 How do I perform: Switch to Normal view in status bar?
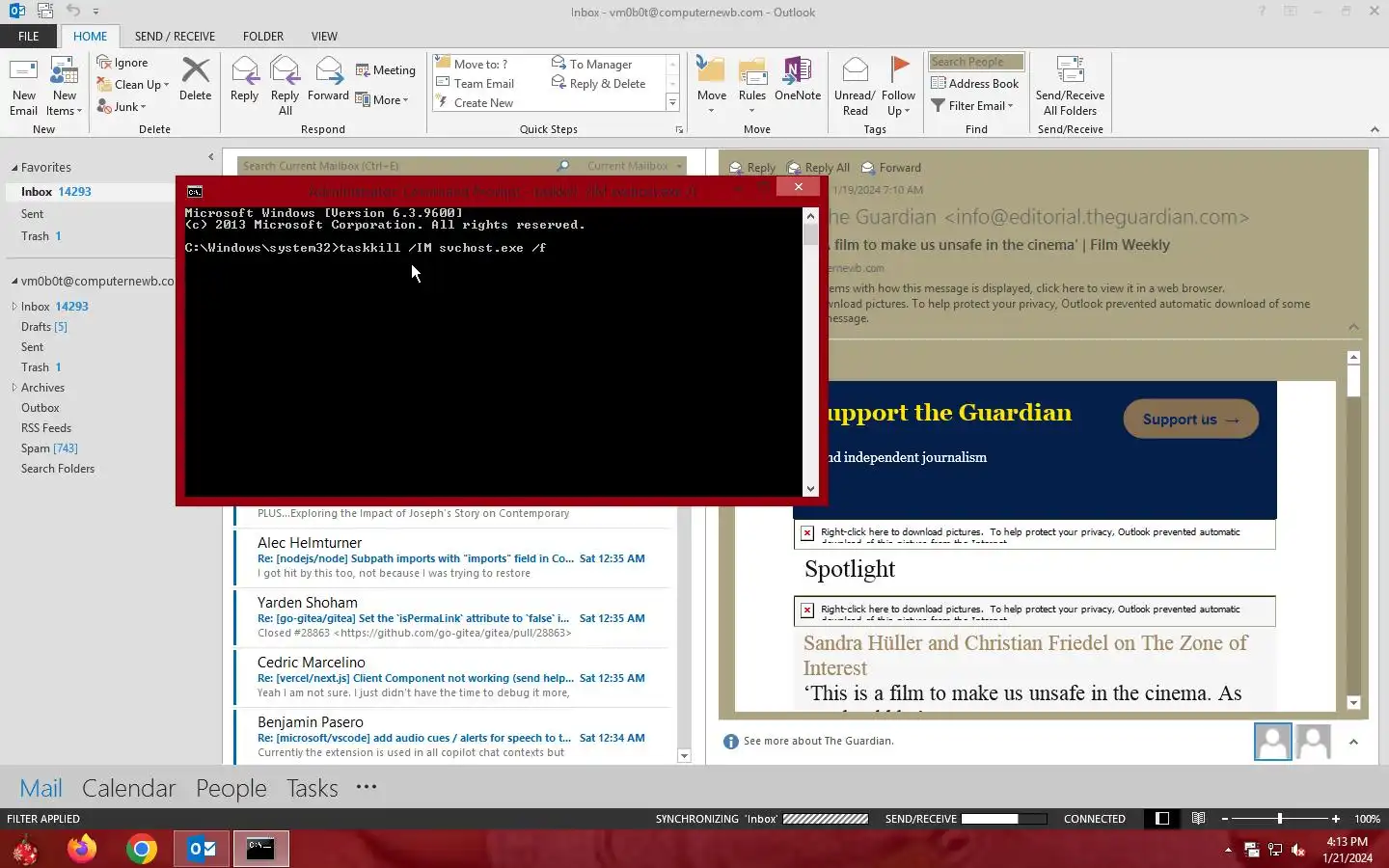[x=1162, y=819]
